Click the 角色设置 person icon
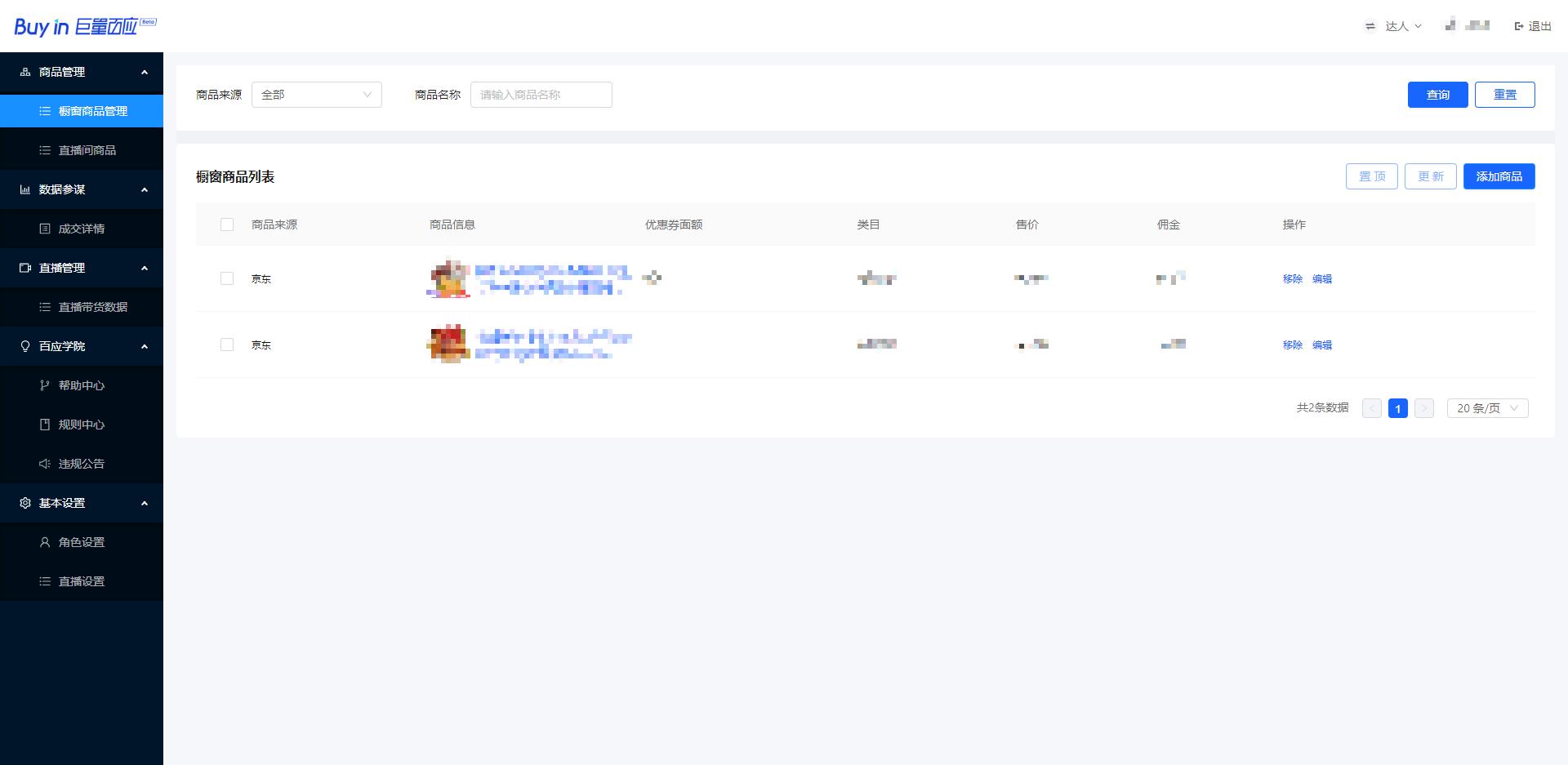This screenshot has width=1568, height=765. 45,542
